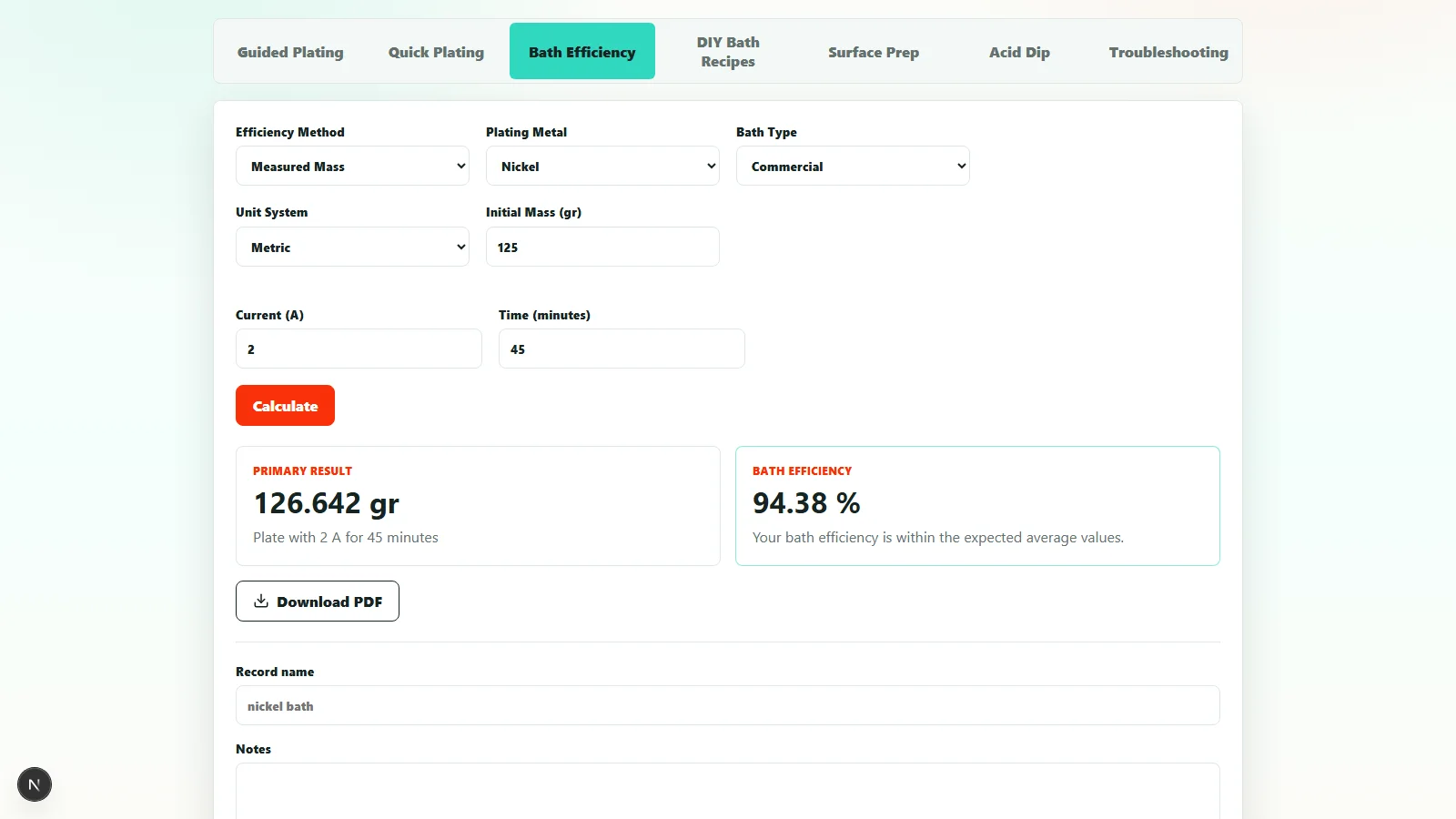Click the red Calculate button
Viewport: 1456px width, 819px height.
coord(285,406)
